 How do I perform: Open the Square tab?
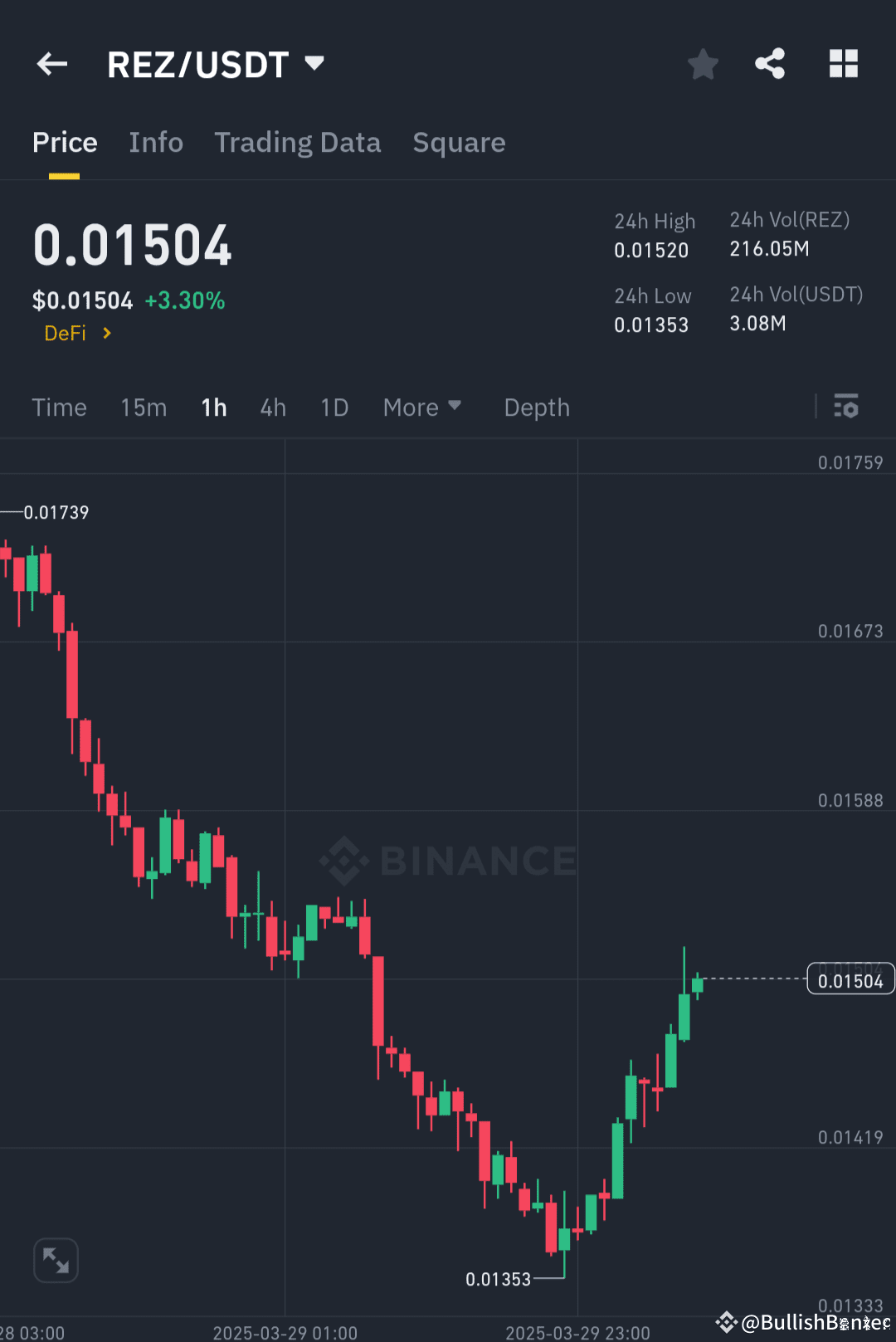[x=459, y=143]
